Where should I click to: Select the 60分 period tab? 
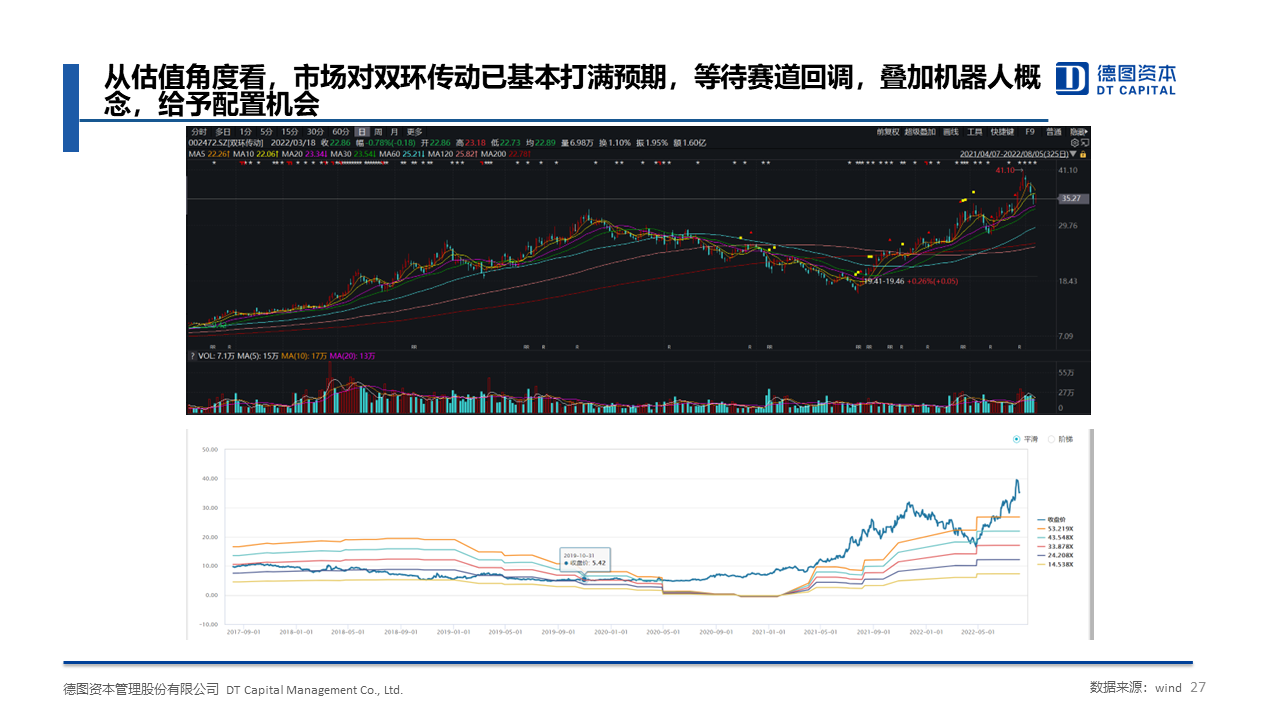tap(341, 132)
